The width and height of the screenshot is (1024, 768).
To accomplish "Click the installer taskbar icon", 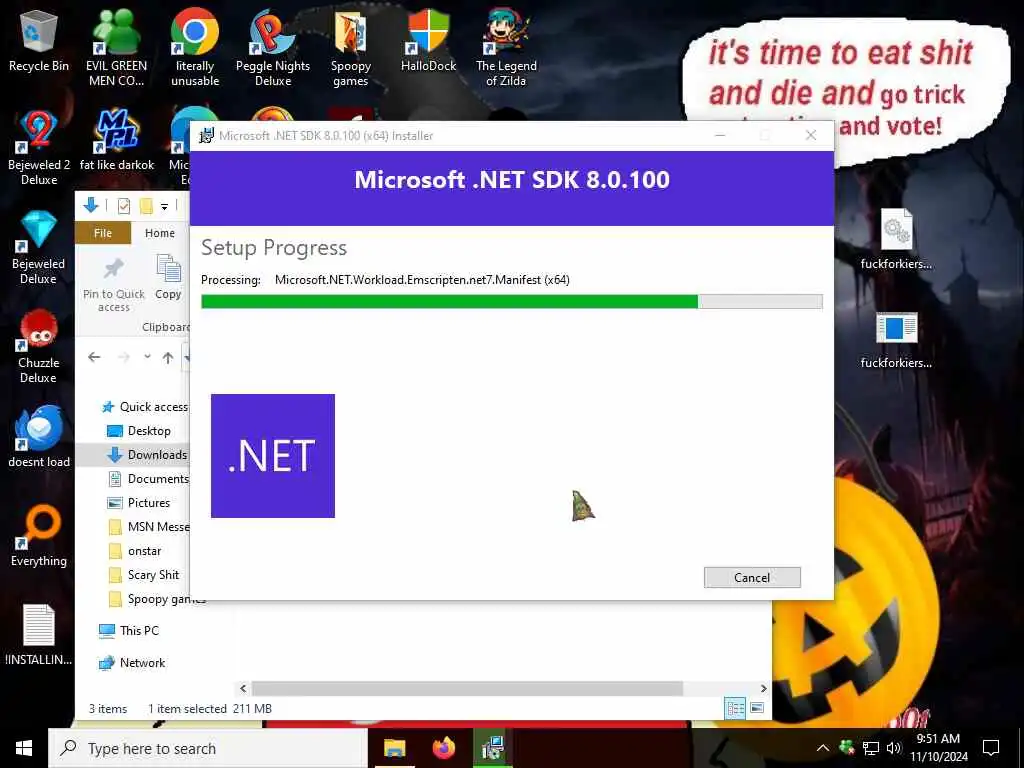I will 492,748.
